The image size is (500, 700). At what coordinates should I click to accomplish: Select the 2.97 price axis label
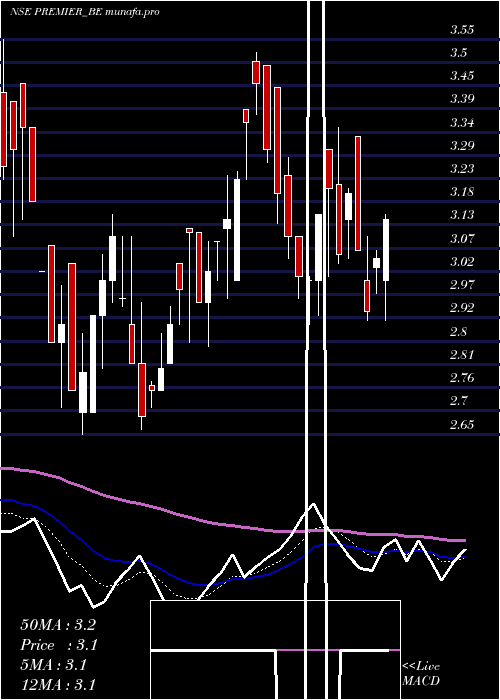tap(462, 285)
